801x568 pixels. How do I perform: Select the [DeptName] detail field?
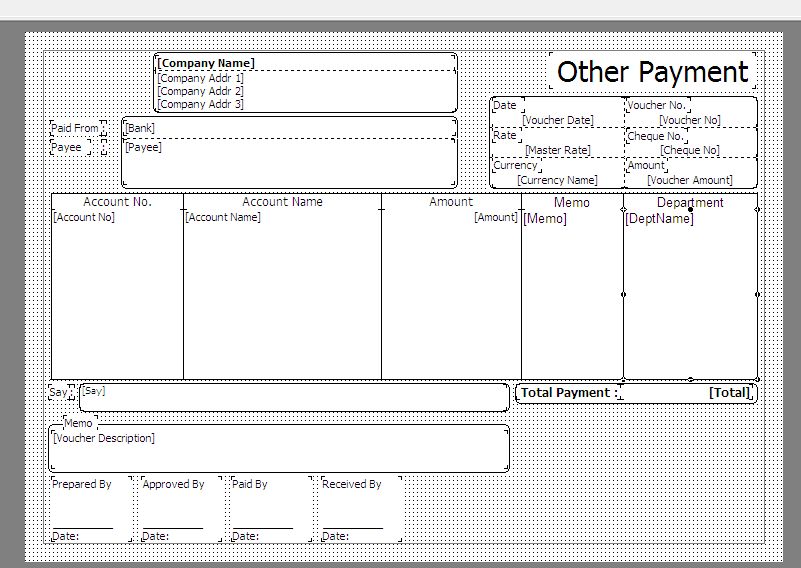pos(659,219)
